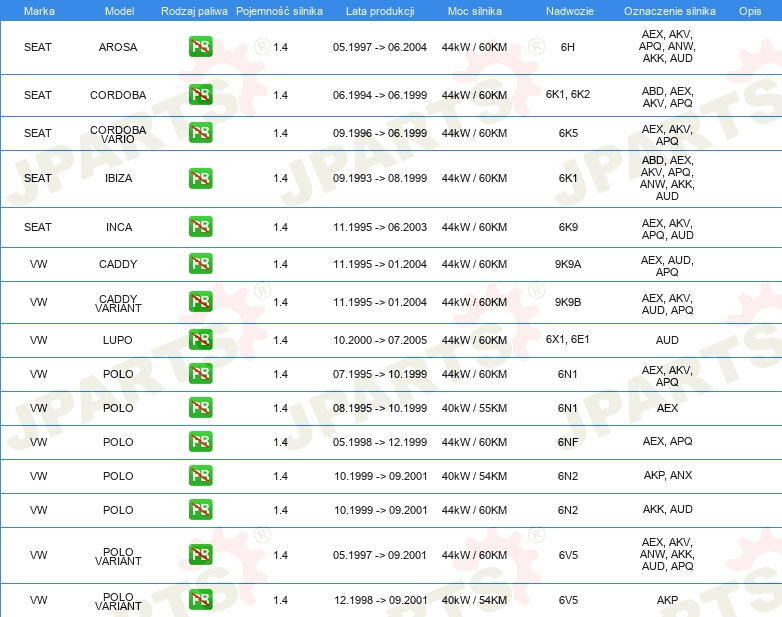Click the INCA model cell
This screenshot has width=782, height=617.
(x=119, y=227)
